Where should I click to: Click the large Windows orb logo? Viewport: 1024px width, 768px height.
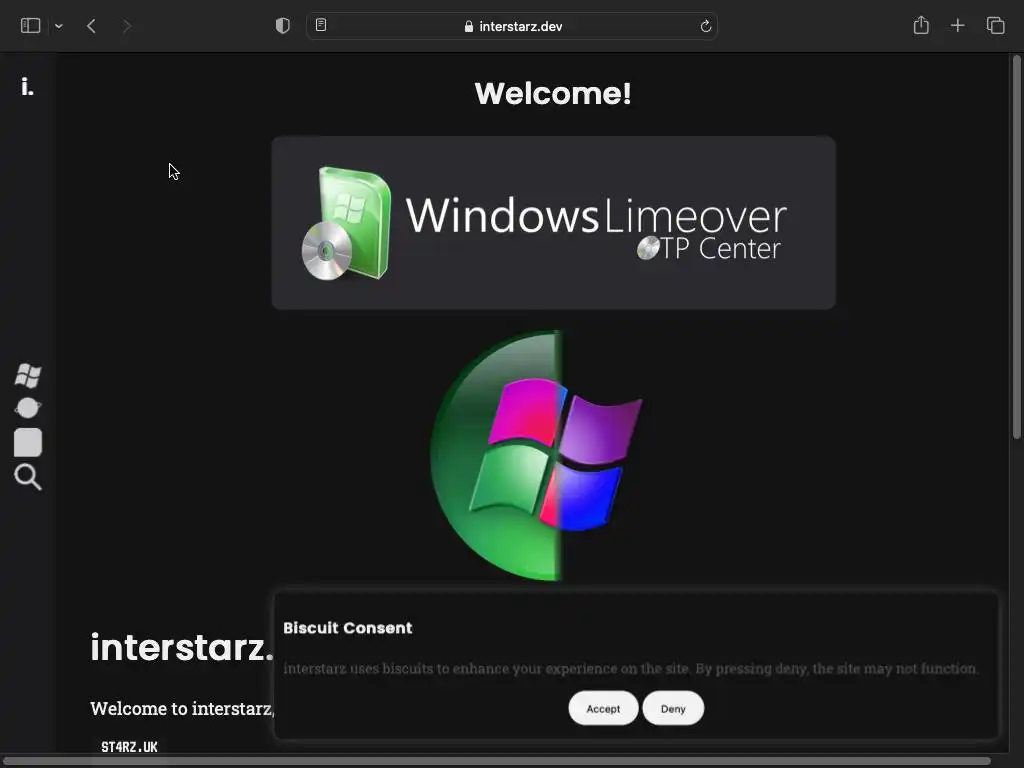click(x=536, y=456)
